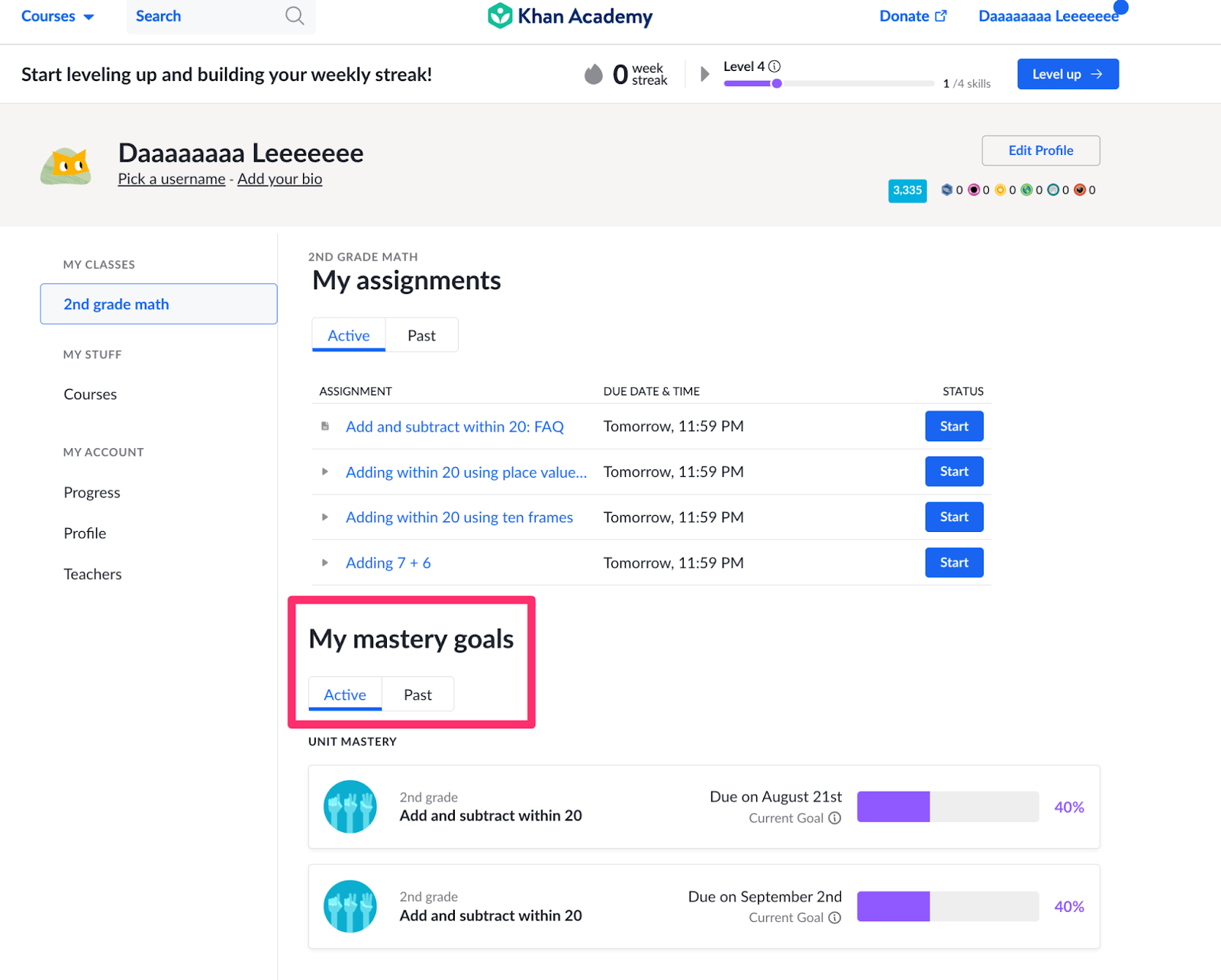Screen dimensions: 1221x980
Task: Start the Add and subtract FAQ assignment
Action: tap(954, 426)
